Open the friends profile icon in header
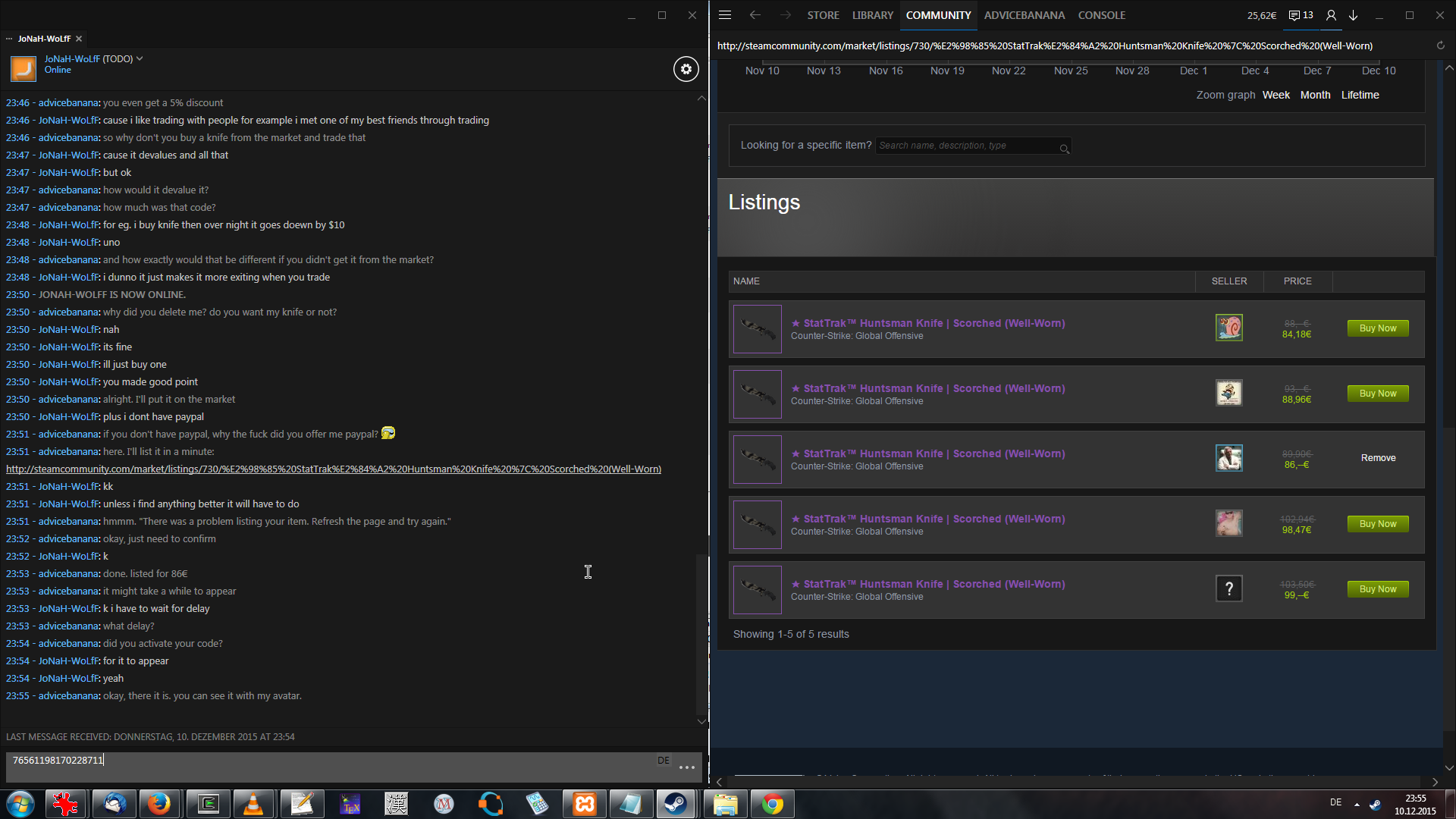1456x819 pixels. click(x=1331, y=15)
